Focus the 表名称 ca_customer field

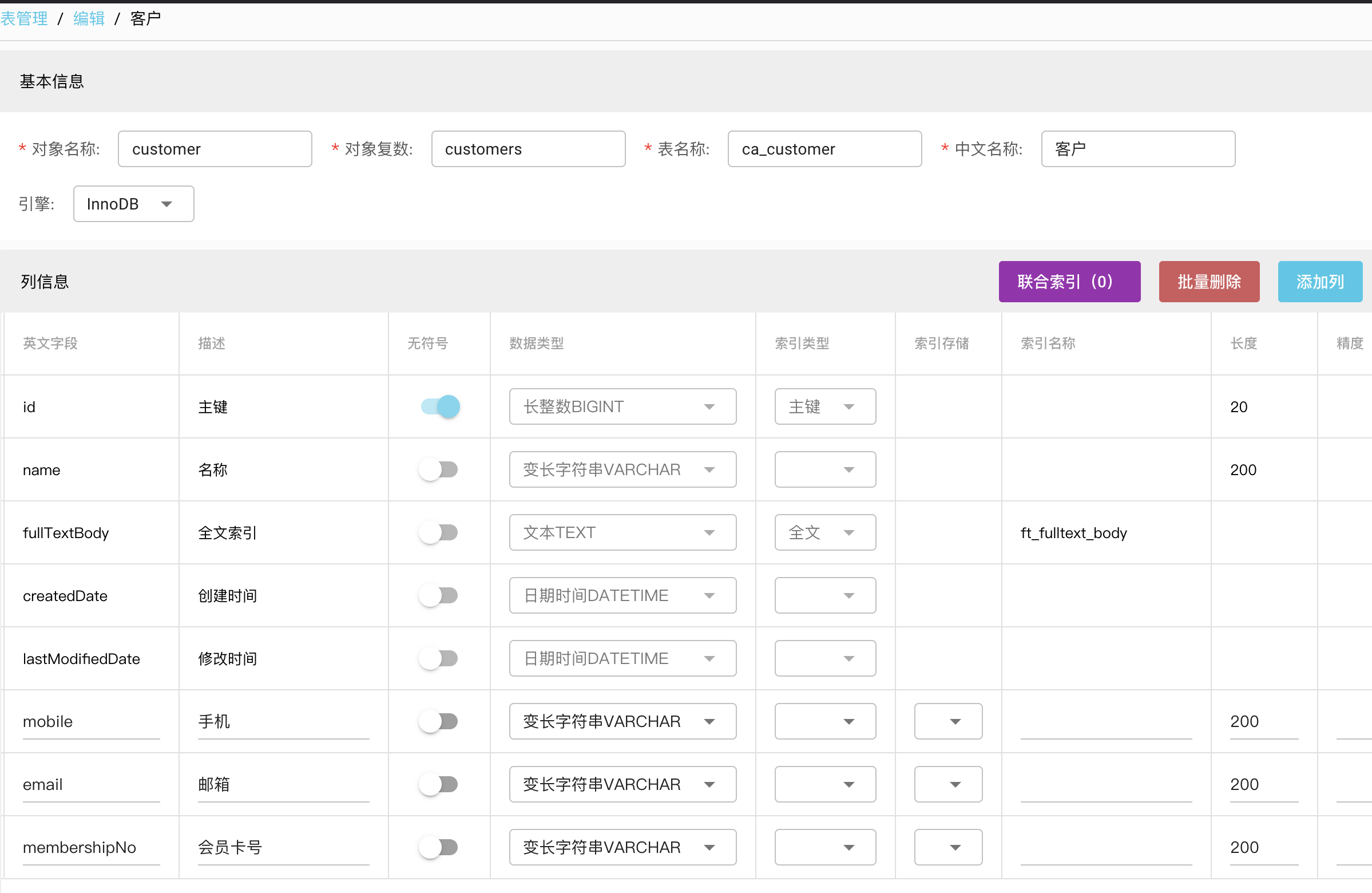point(824,149)
